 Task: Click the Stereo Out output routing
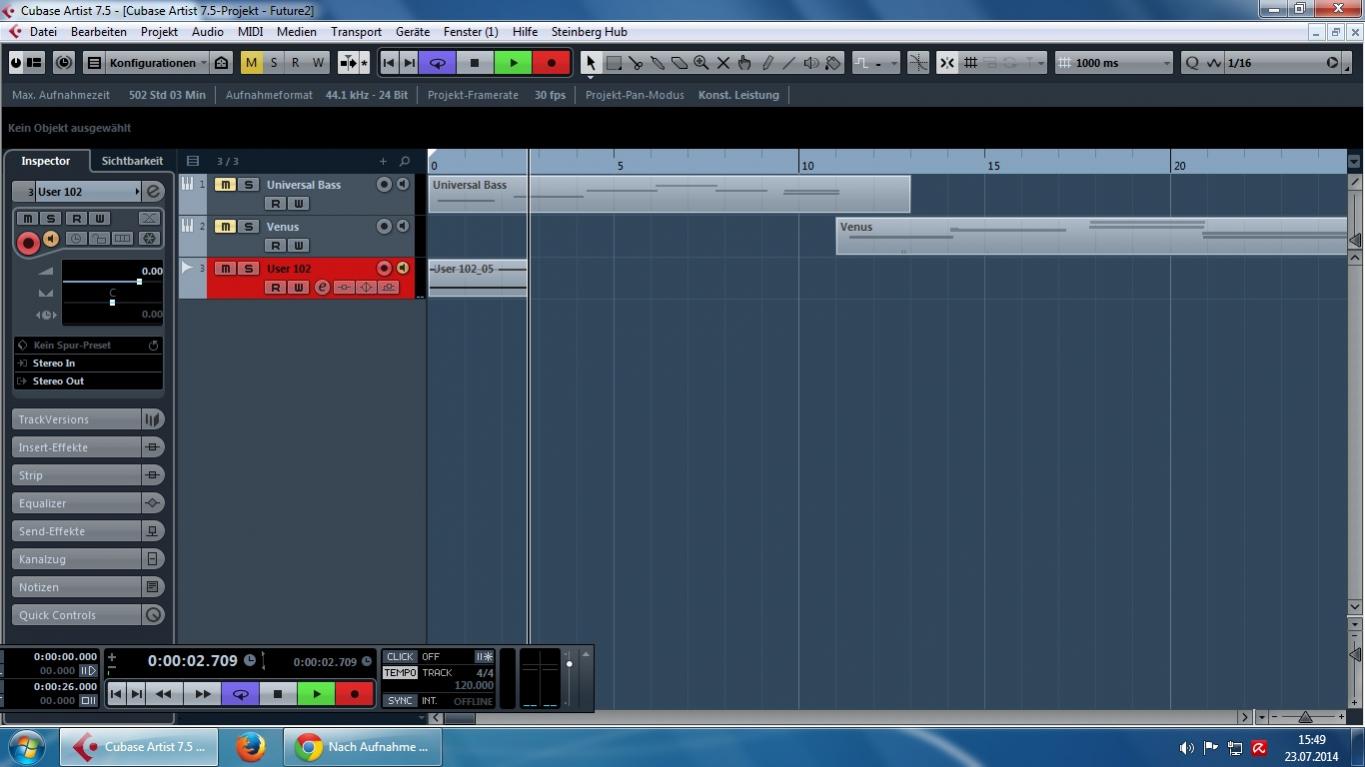pyautogui.click(x=88, y=381)
